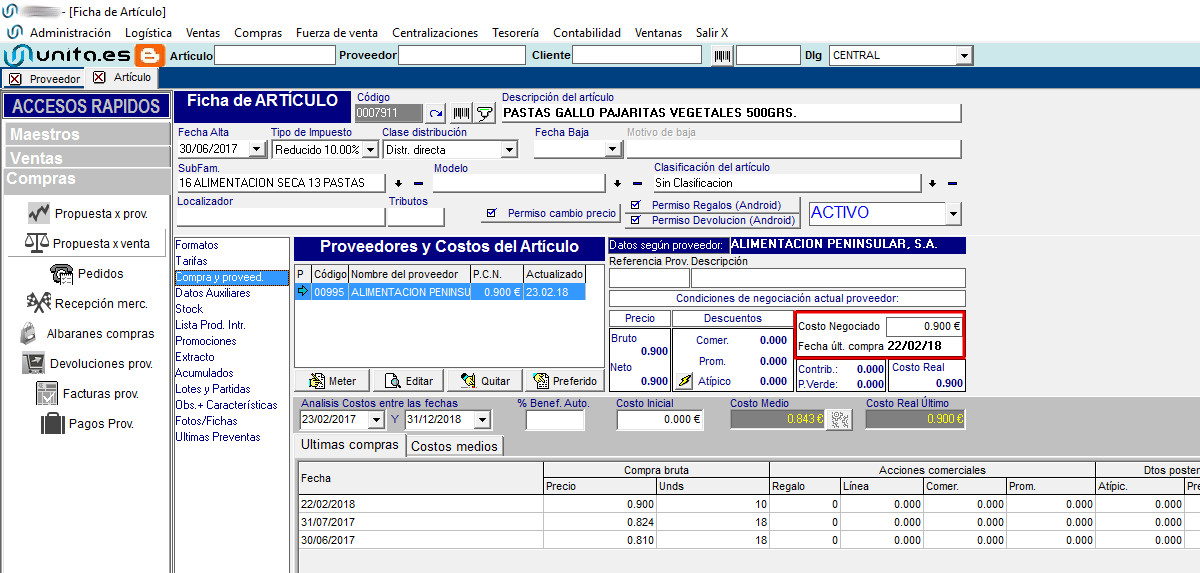Open the Fecha Alta date dropdown
The height and width of the screenshot is (573, 1200).
[257, 149]
